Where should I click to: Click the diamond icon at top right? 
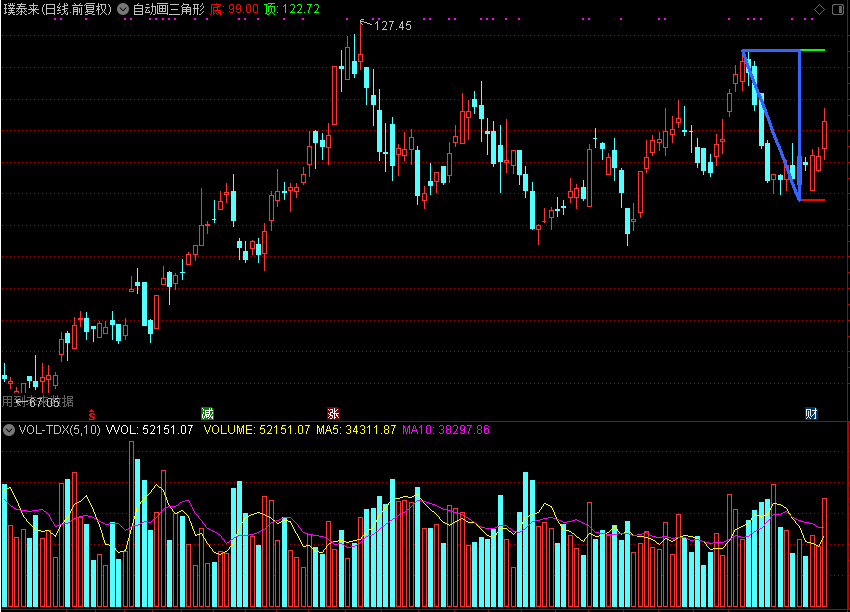[818, 9]
